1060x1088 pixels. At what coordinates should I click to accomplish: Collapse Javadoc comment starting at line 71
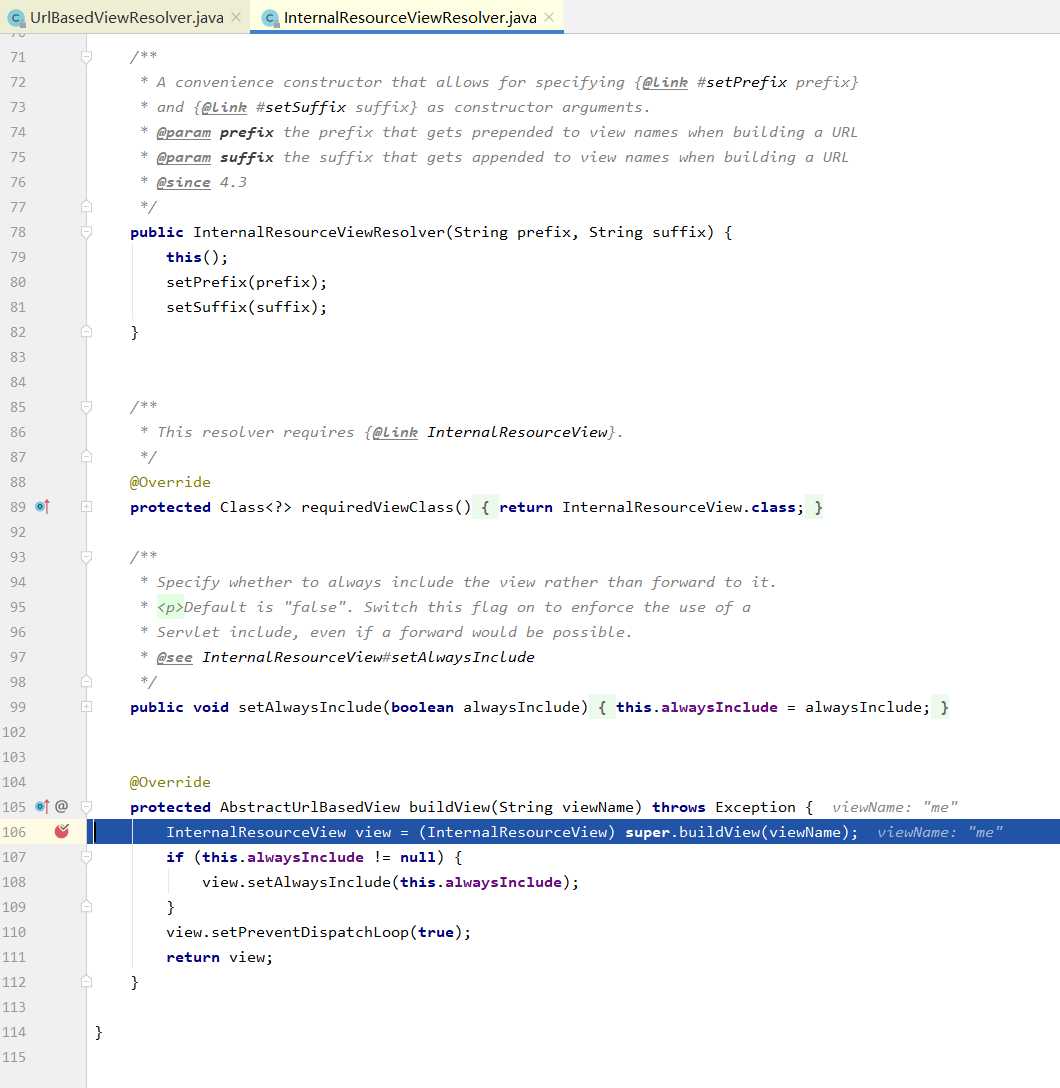[86, 57]
